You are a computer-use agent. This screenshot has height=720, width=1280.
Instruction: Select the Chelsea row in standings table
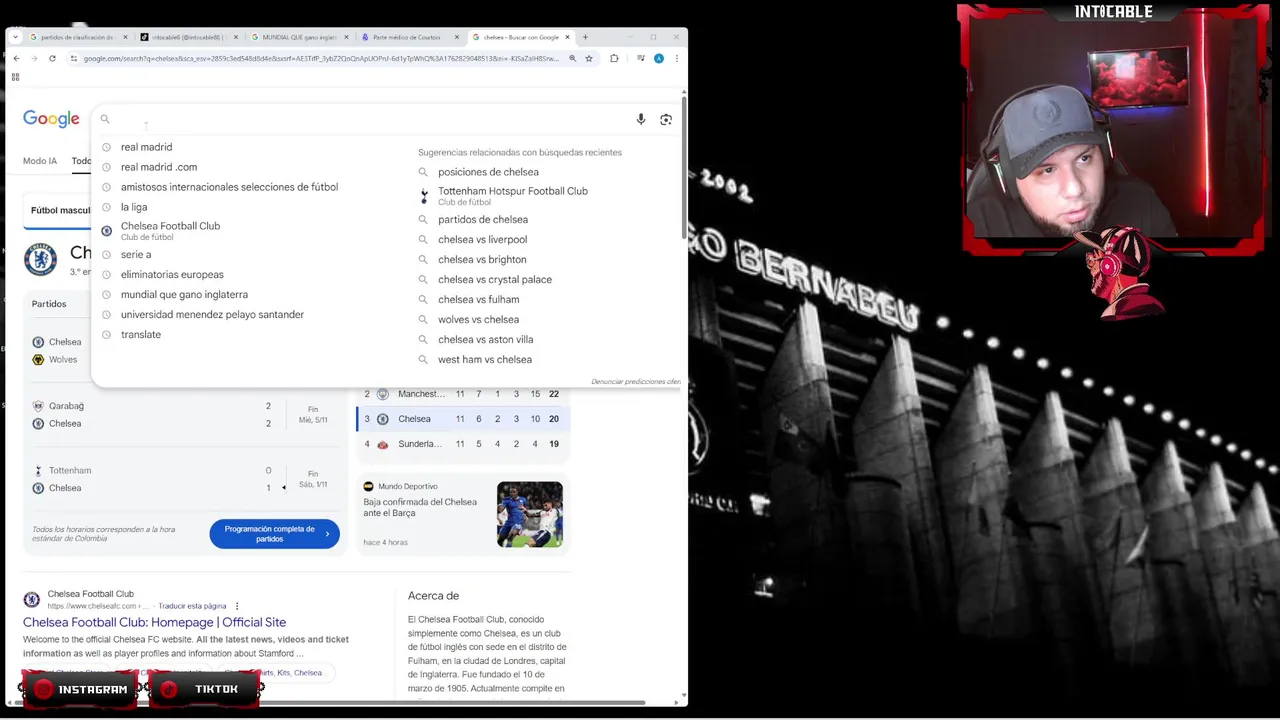[463, 419]
